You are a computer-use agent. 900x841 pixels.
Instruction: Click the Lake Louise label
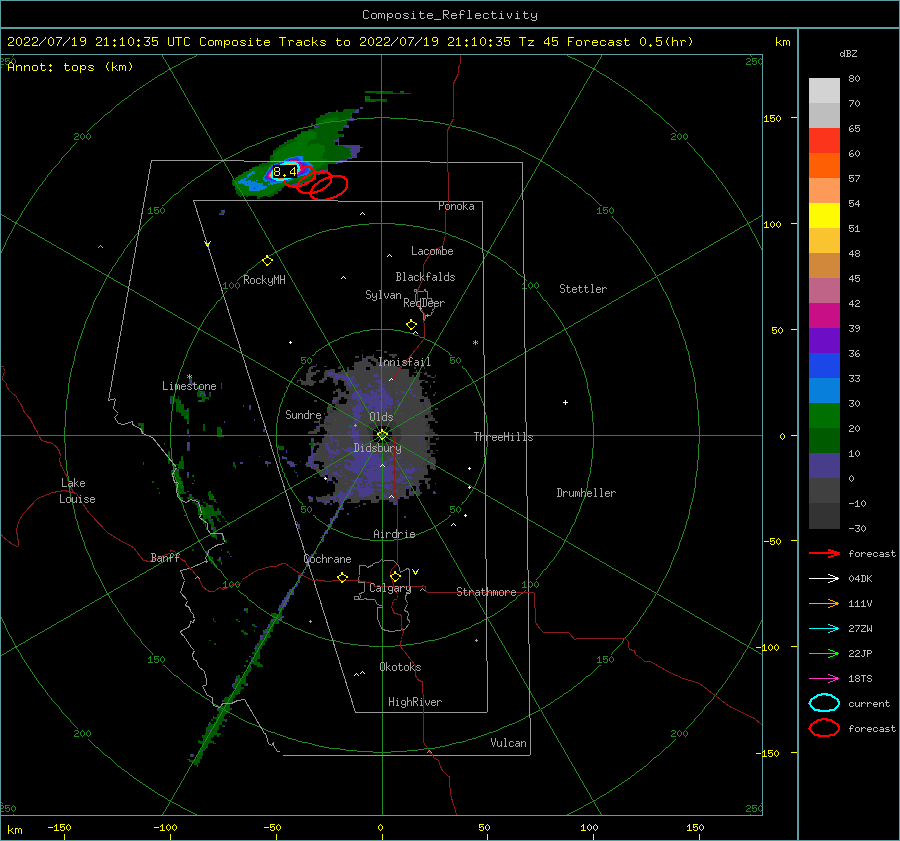pos(77,491)
